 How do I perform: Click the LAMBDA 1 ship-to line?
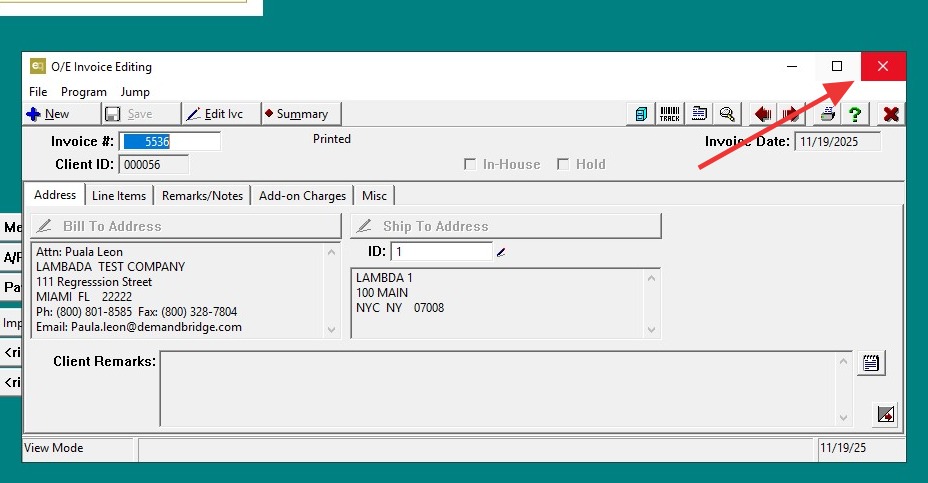384,278
